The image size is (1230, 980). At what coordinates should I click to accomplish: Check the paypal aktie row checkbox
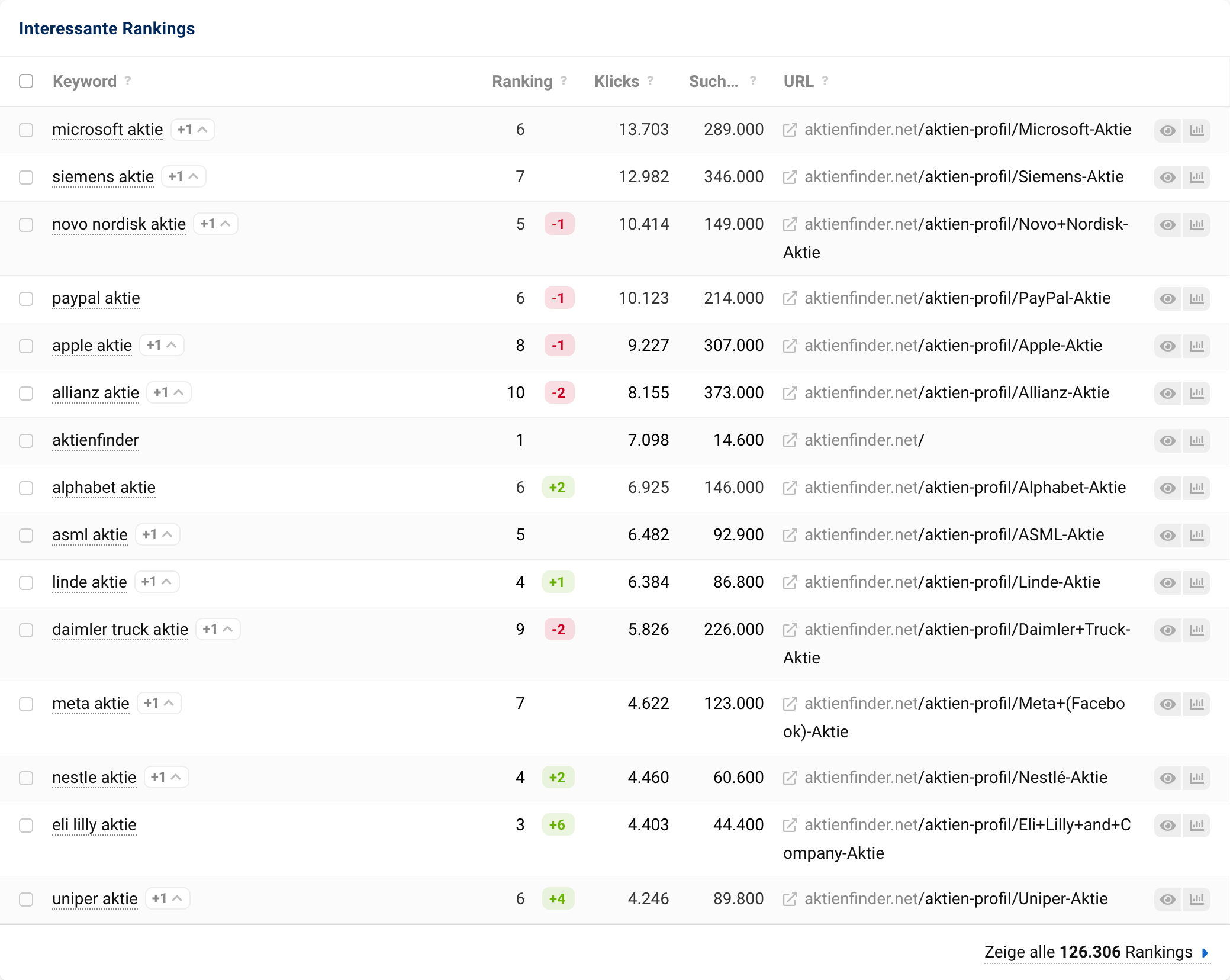tap(26, 299)
